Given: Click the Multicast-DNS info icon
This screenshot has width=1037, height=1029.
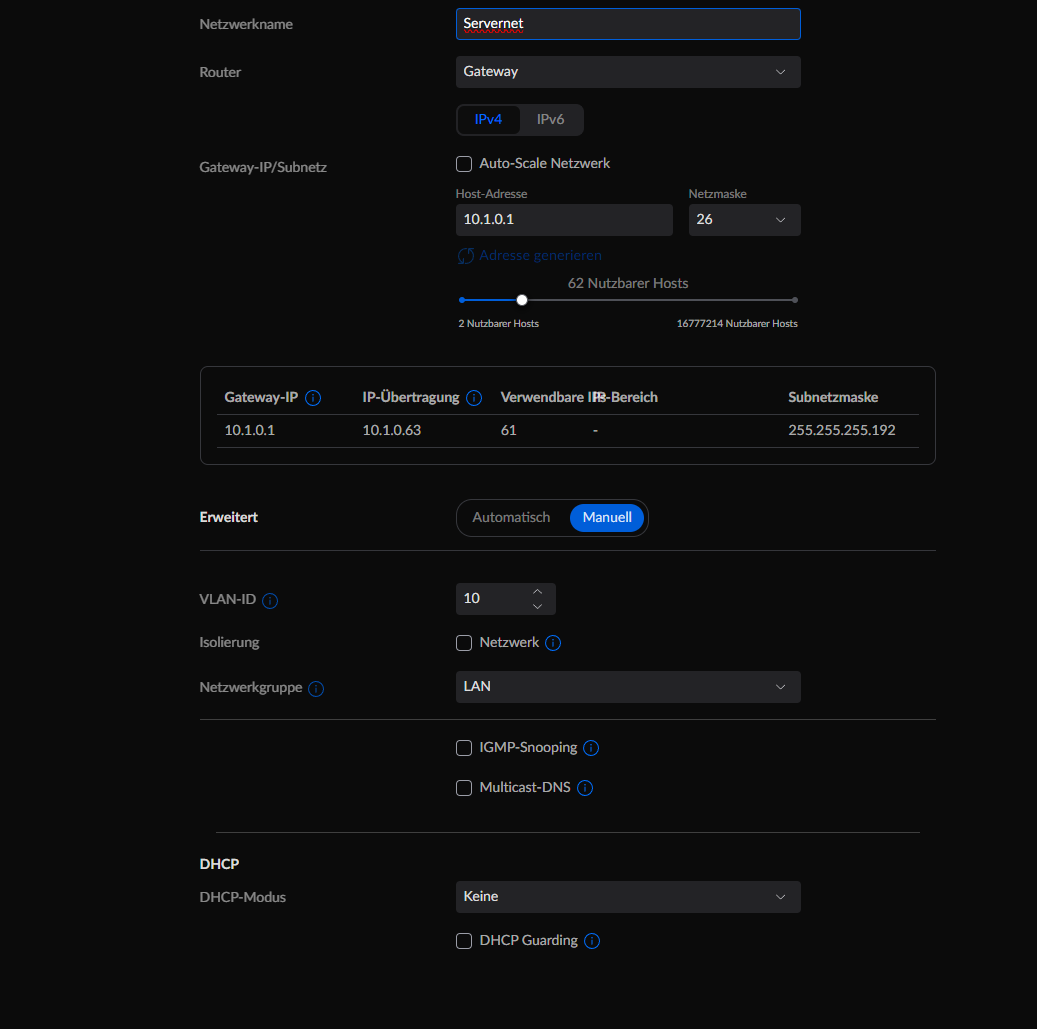Looking at the screenshot, I should 585,788.
